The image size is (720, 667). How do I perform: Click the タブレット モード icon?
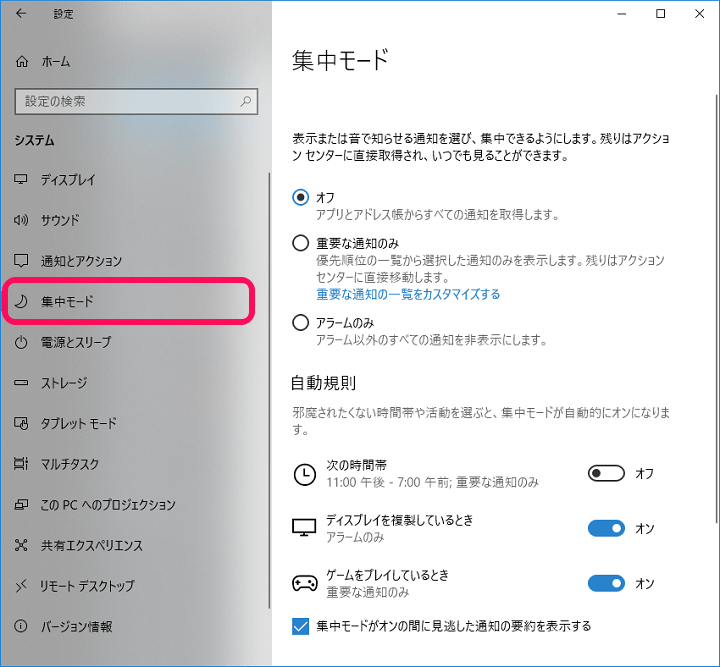(21, 423)
